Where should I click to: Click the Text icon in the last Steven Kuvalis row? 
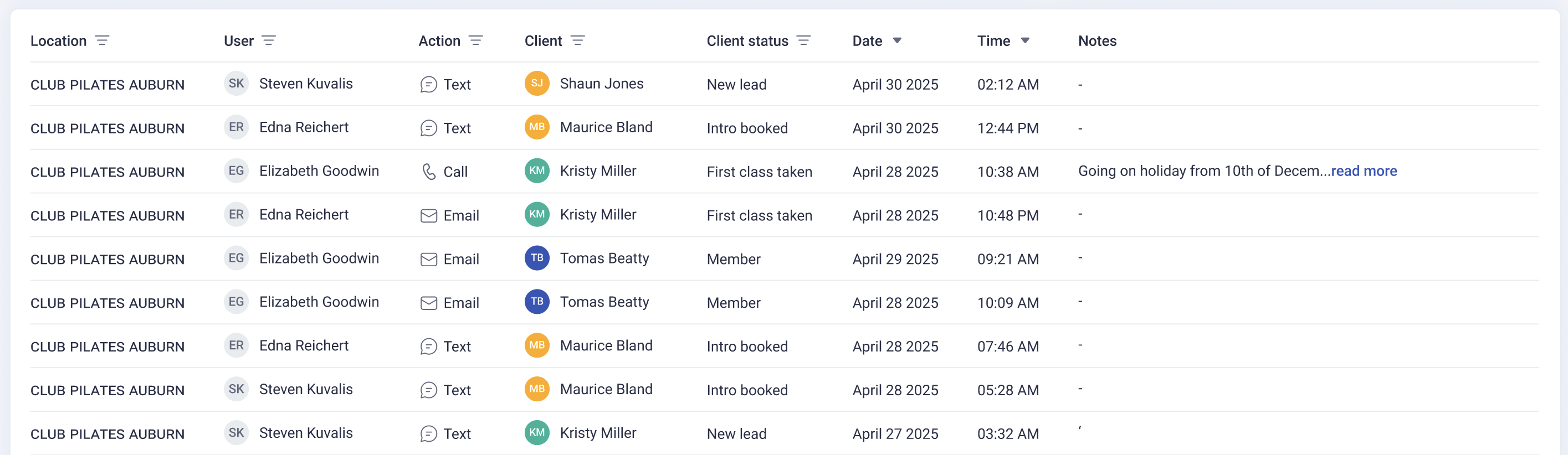click(x=430, y=433)
